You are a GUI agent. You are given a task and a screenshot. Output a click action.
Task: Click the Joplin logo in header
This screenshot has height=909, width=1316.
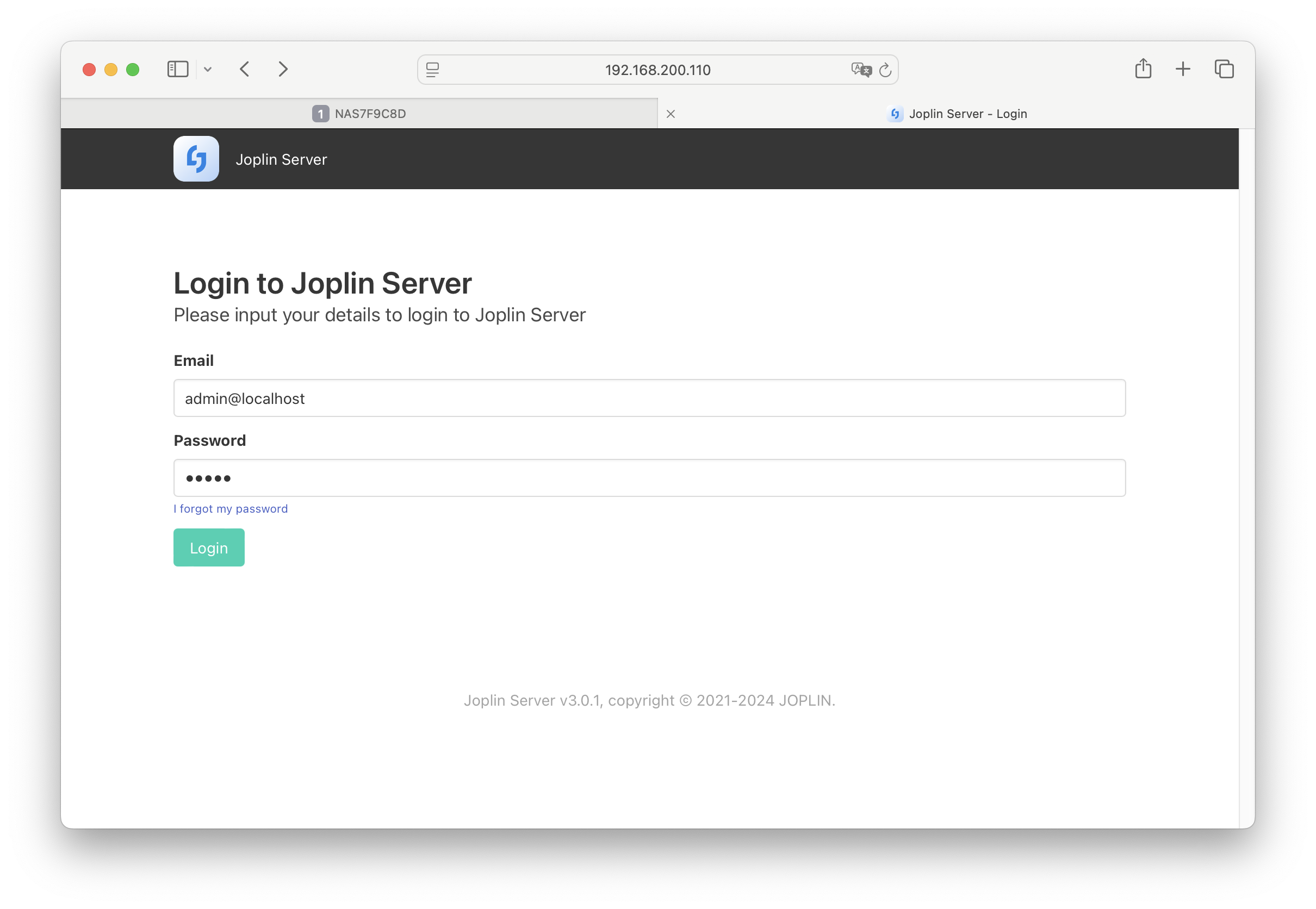click(x=196, y=159)
